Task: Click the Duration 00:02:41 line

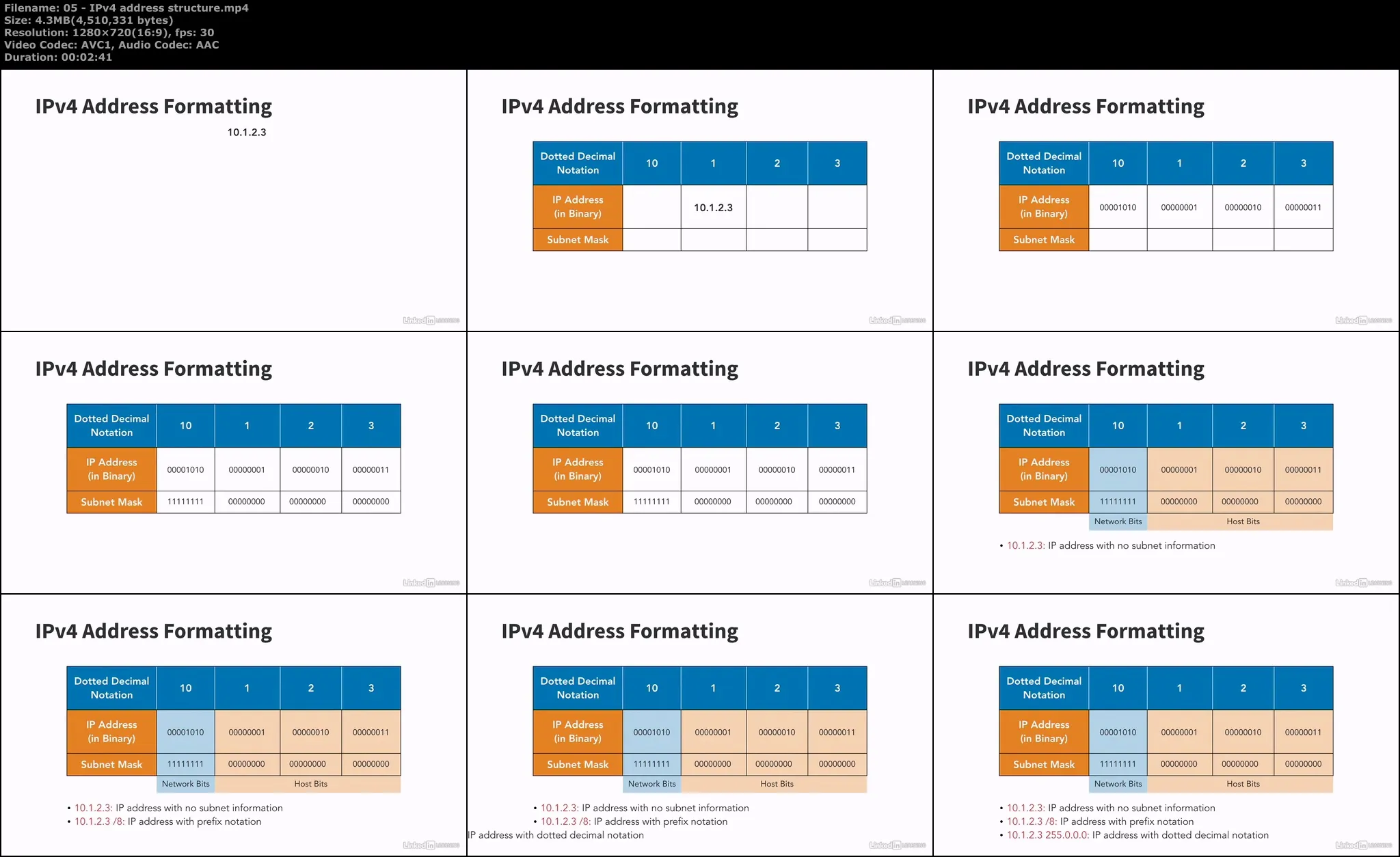Action: 58,57
